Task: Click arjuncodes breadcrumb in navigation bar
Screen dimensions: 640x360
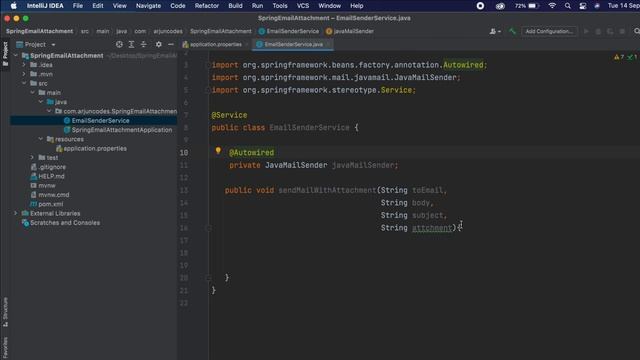Action: (168, 31)
